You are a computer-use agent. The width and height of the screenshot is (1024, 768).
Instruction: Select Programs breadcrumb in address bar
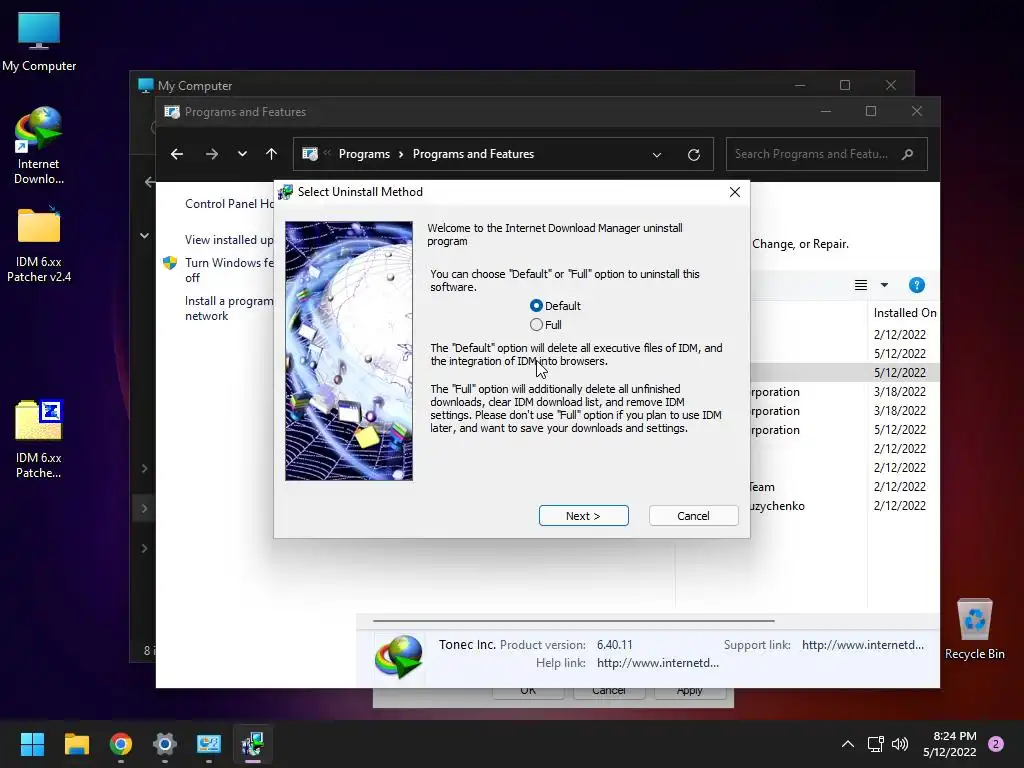364,154
